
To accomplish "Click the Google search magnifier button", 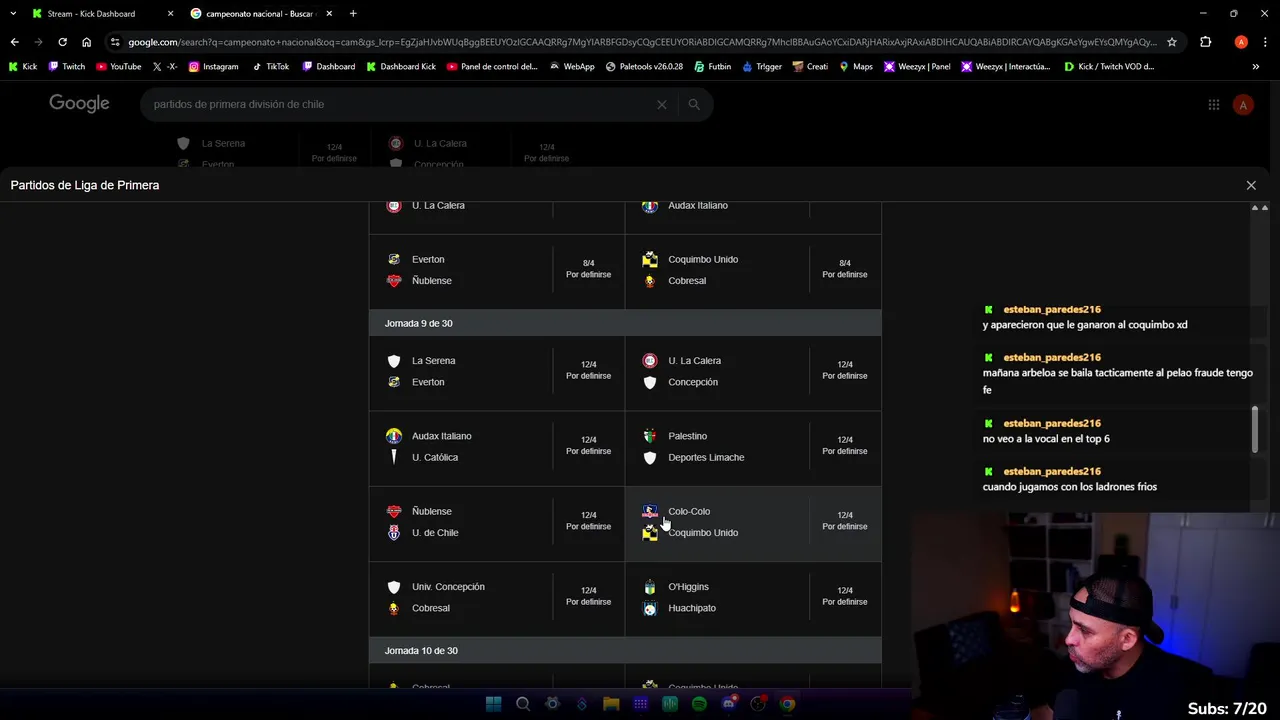I will 694,104.
